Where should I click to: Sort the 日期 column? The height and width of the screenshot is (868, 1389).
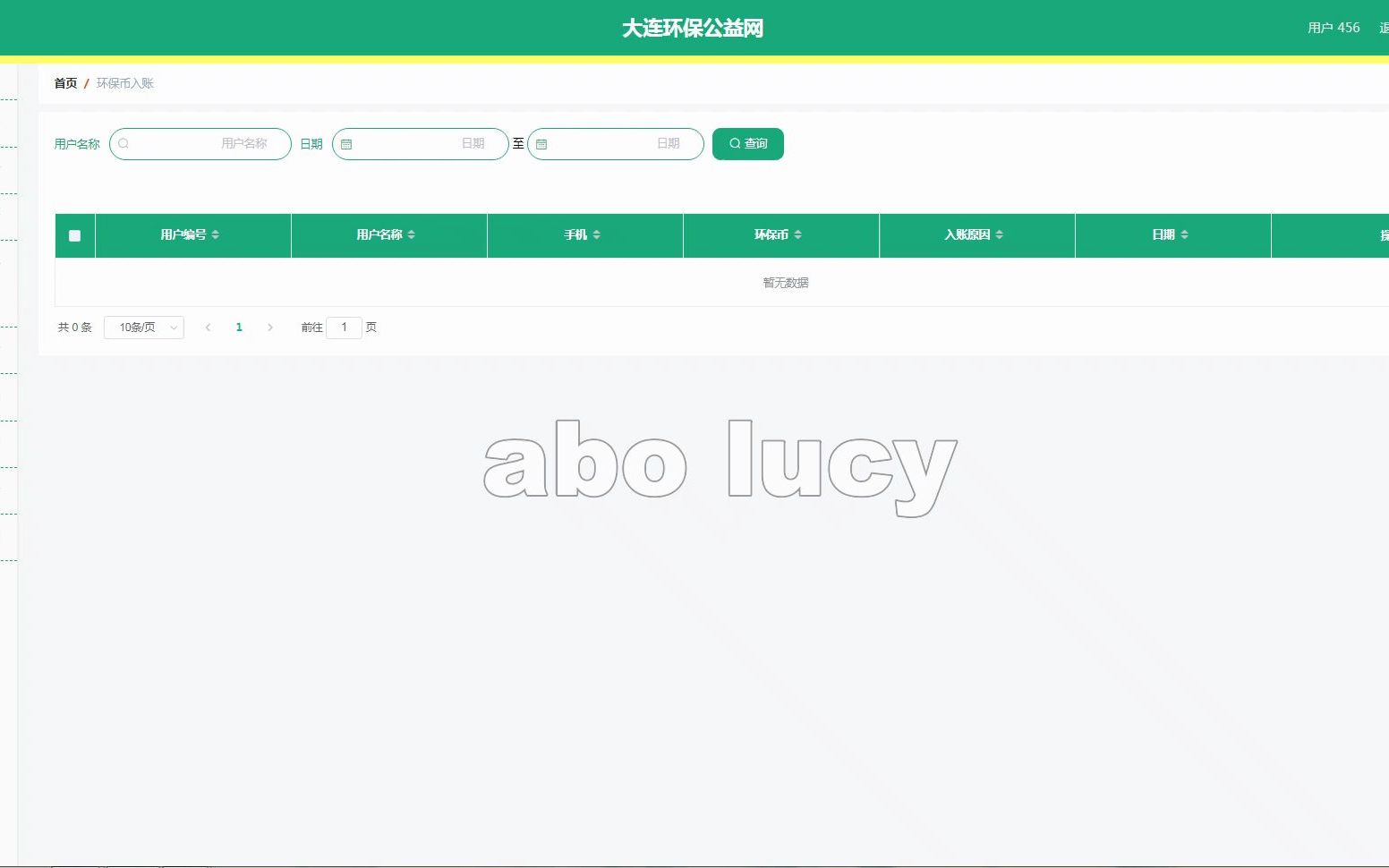(1185, 234)
